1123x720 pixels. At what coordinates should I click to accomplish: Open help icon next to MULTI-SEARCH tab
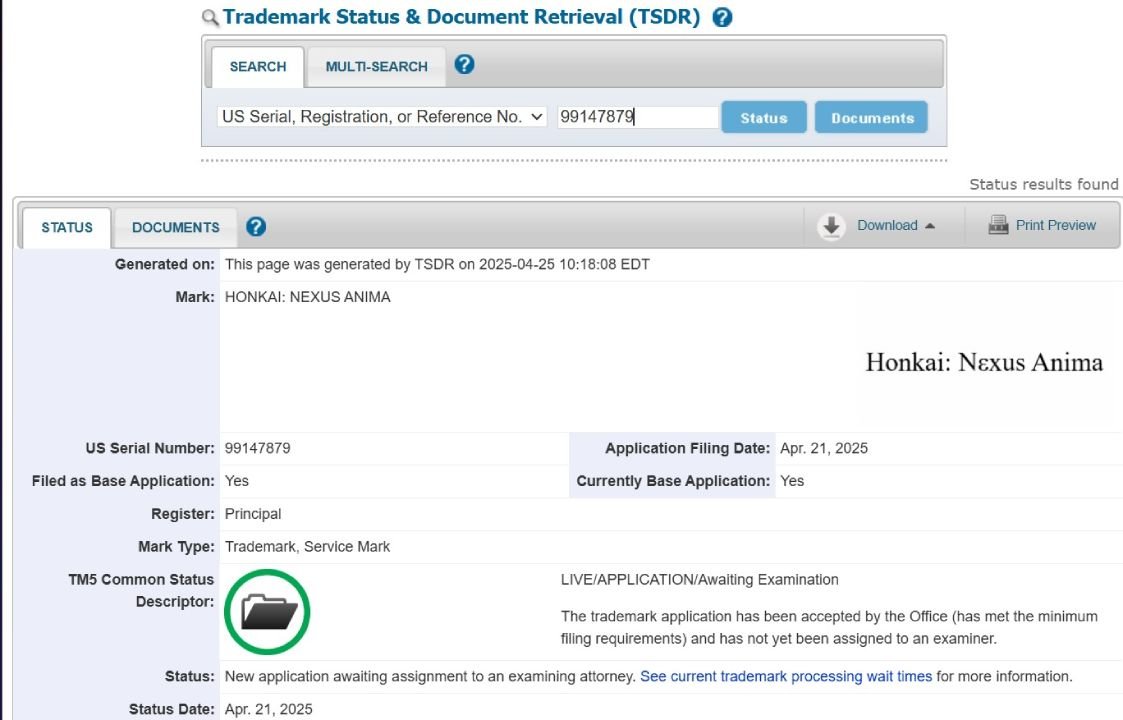pos(464,64)
